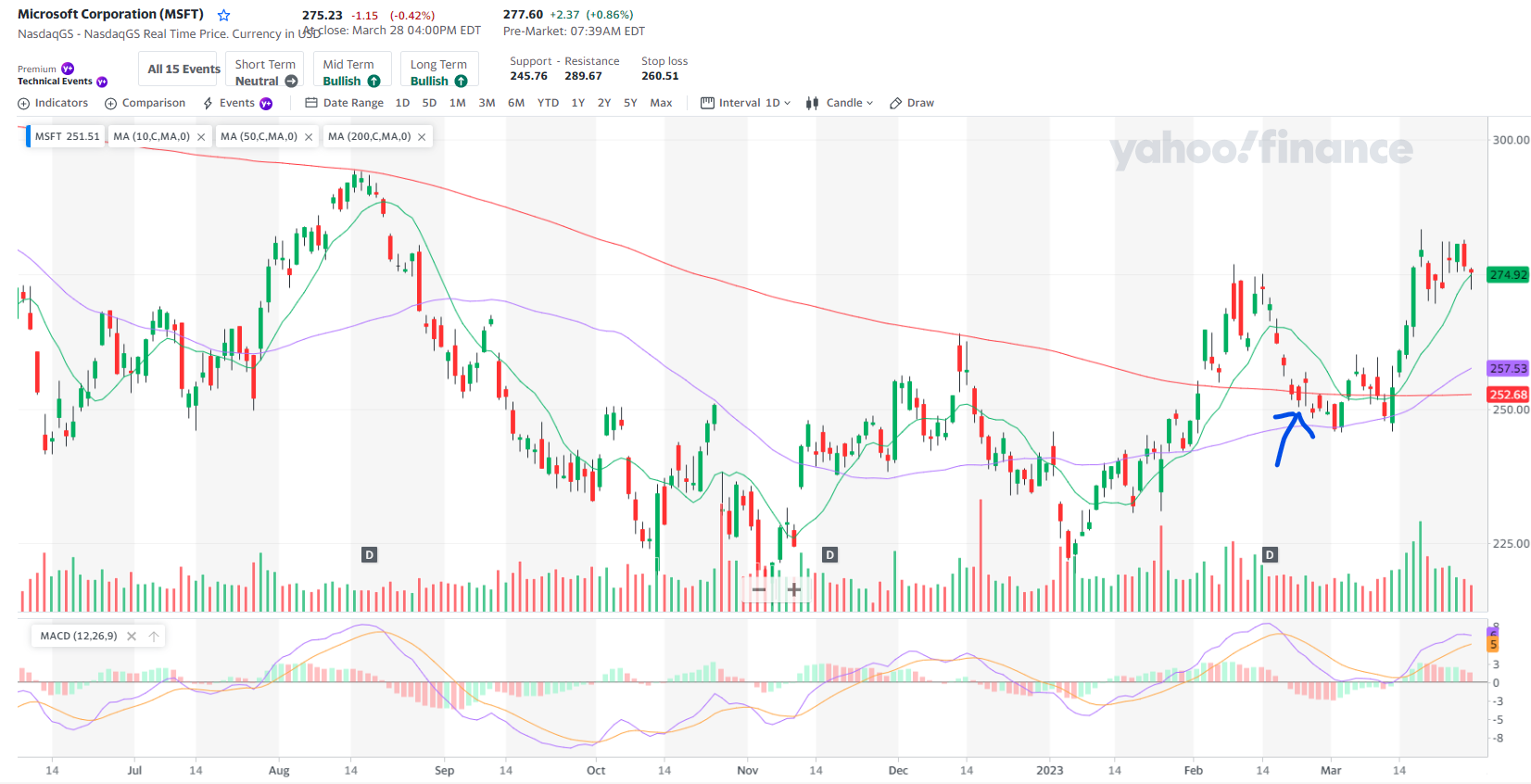Click the Mid Term Bullish up-arrow icon
This screenshot has height=784, width=1531.
point(373,82)
